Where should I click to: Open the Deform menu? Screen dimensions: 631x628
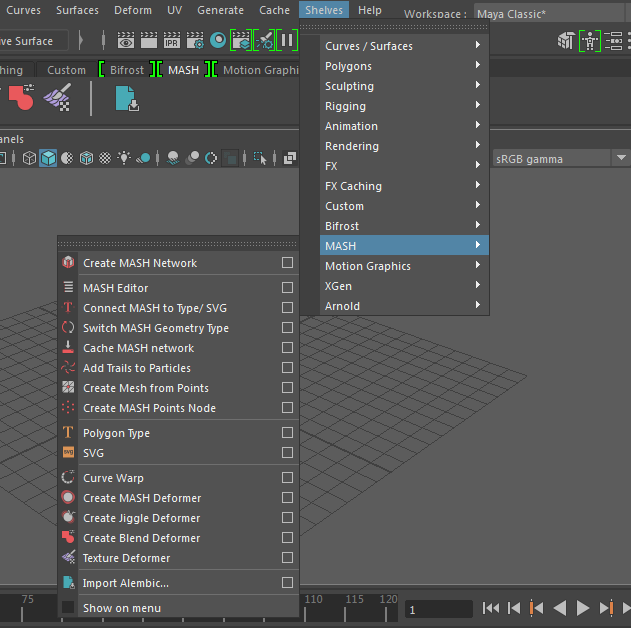click(x=133, y=10)
